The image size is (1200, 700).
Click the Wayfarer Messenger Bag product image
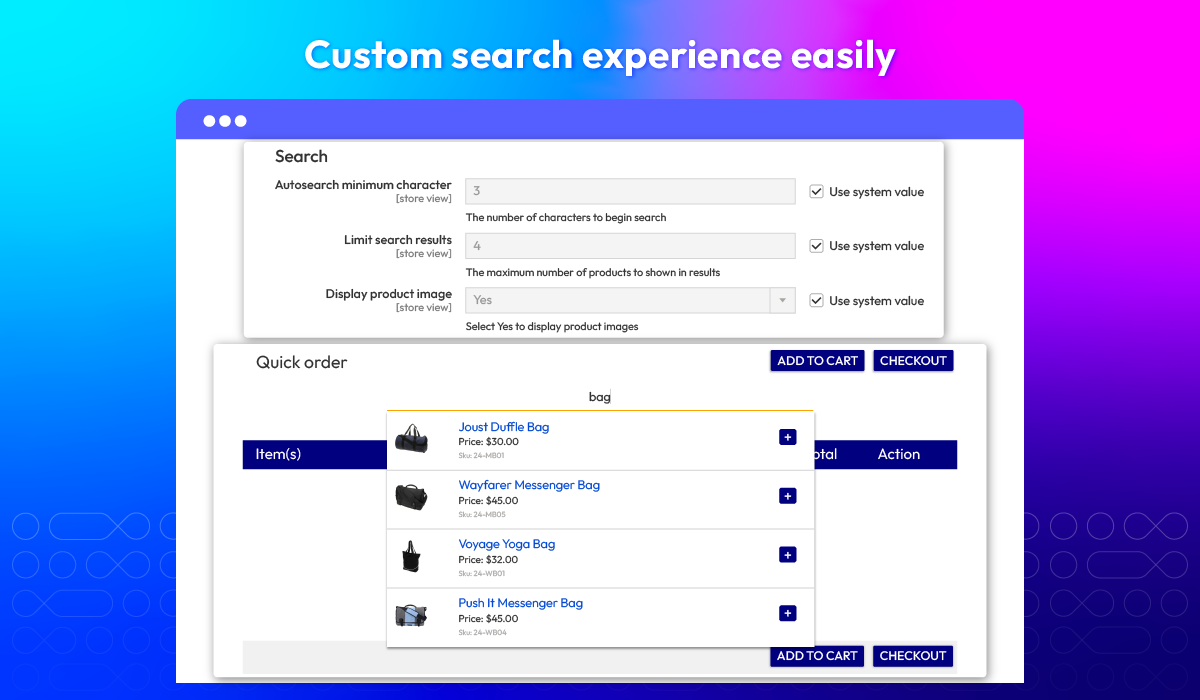pyautogui.click(x=412, y=497)
